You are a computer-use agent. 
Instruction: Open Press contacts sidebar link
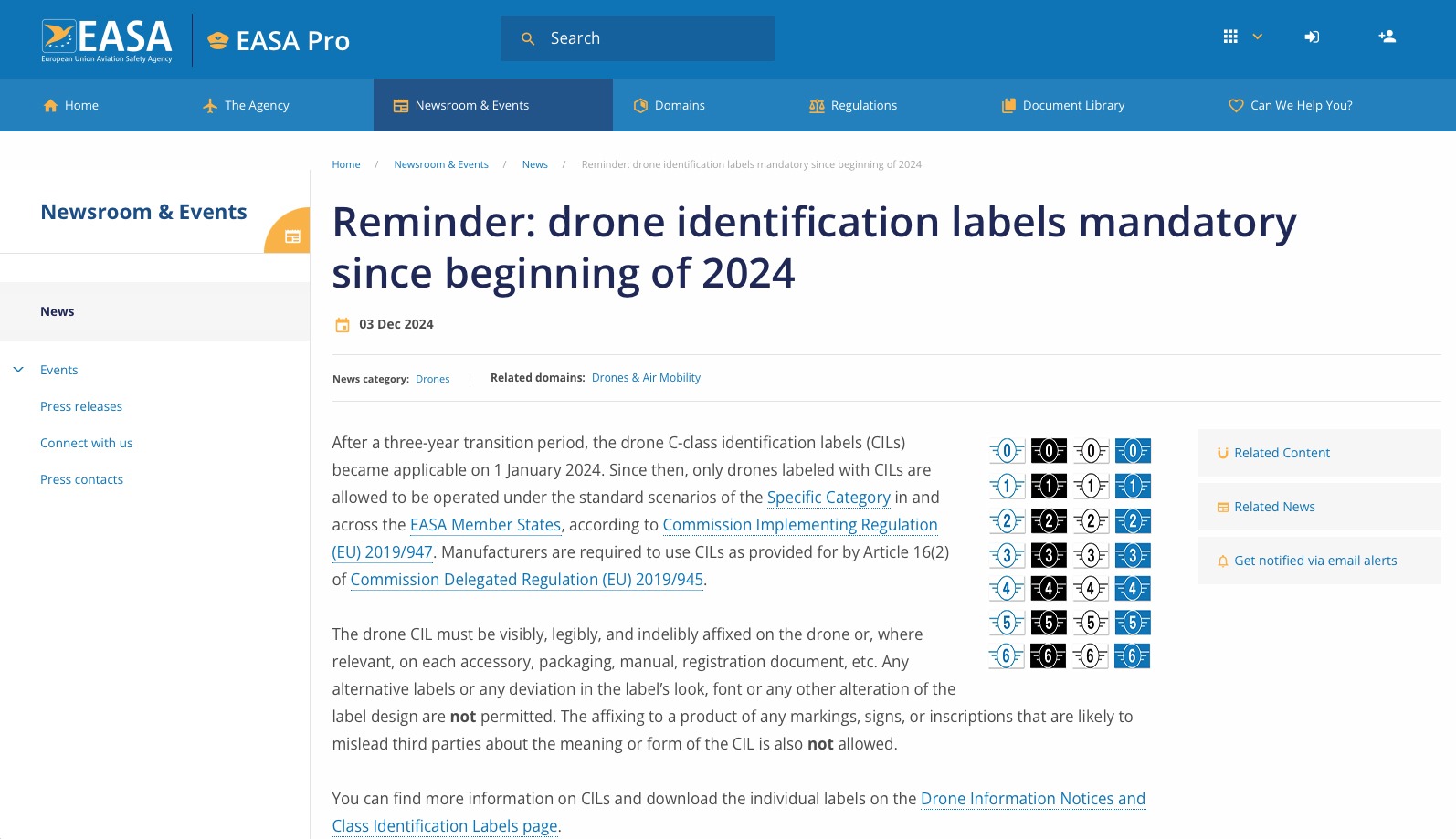[x=82, y=479]
